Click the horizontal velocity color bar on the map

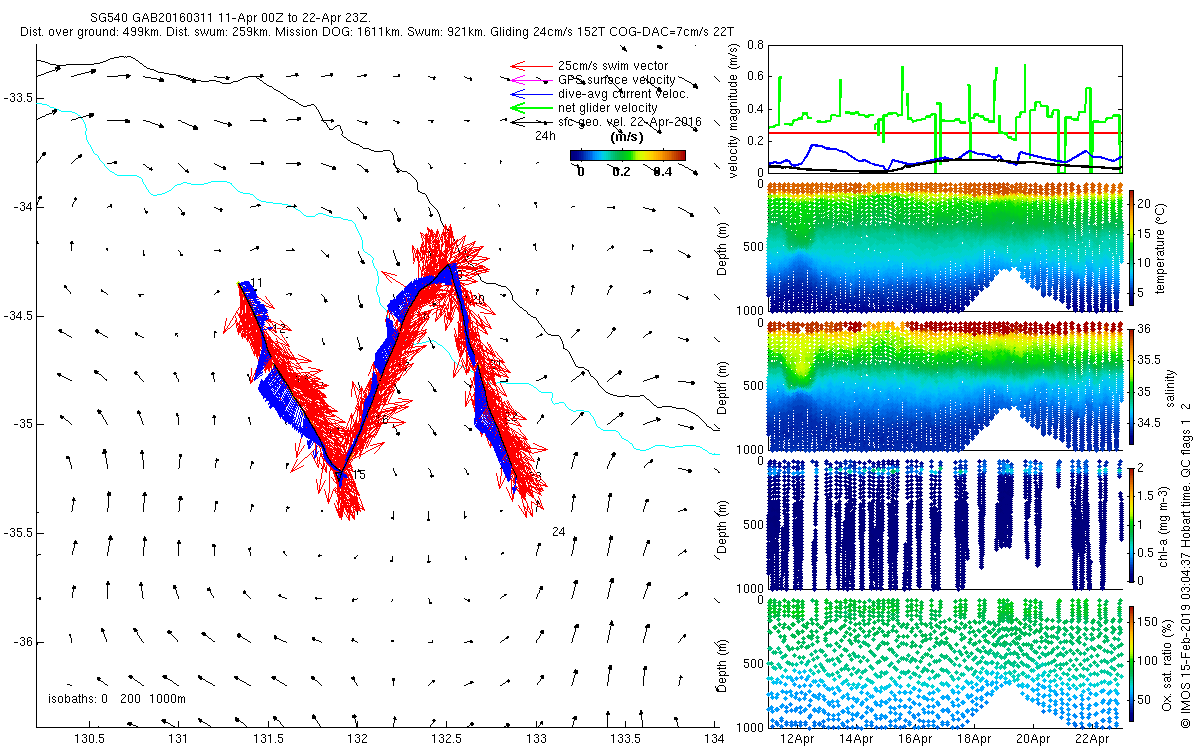pyautogui.click(x=628, y=155)
